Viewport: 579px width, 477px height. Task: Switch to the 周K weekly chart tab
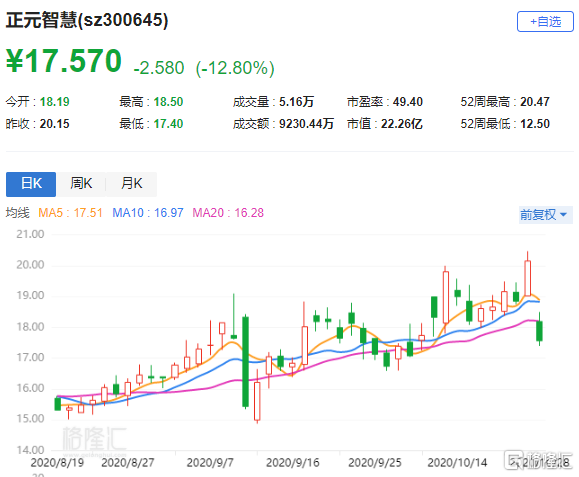click(81, 184)
